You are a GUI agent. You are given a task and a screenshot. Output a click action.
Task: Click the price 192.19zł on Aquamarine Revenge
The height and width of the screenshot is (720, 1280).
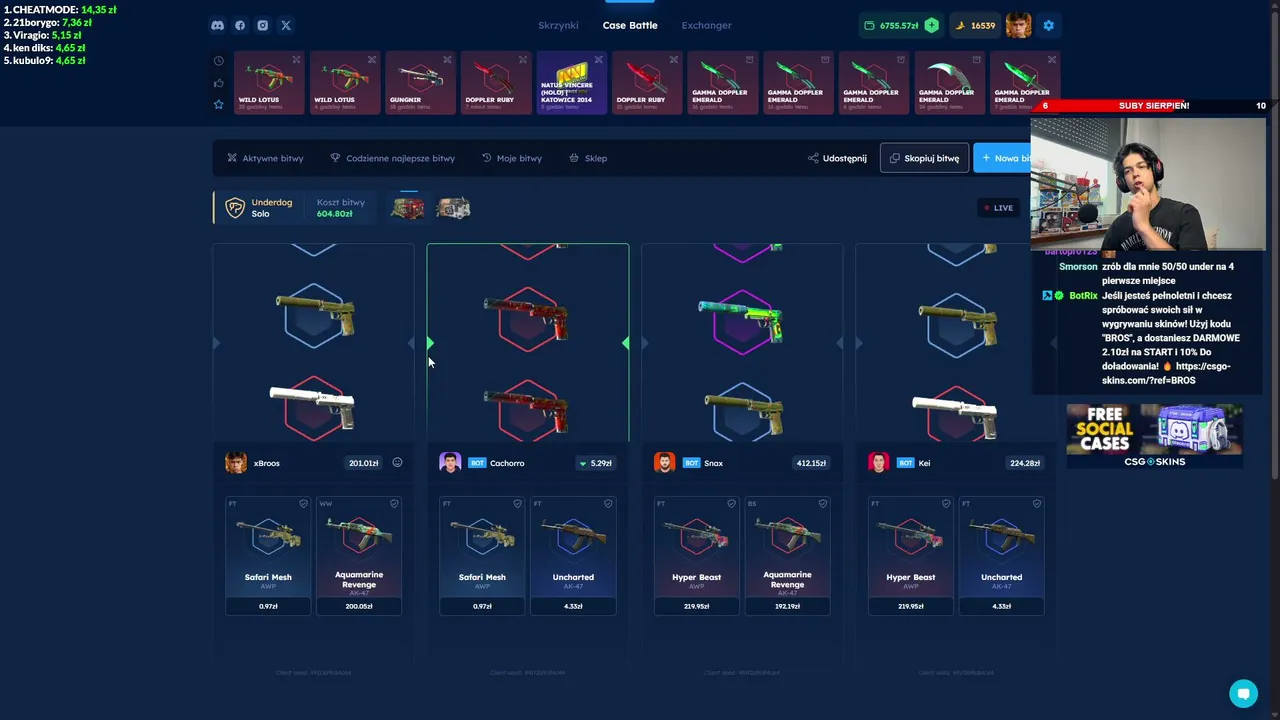coord(787,606)
